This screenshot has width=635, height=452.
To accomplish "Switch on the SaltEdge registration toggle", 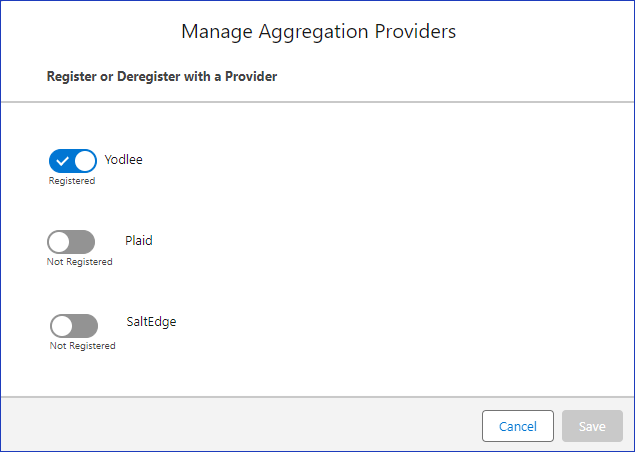I will 74,326.
